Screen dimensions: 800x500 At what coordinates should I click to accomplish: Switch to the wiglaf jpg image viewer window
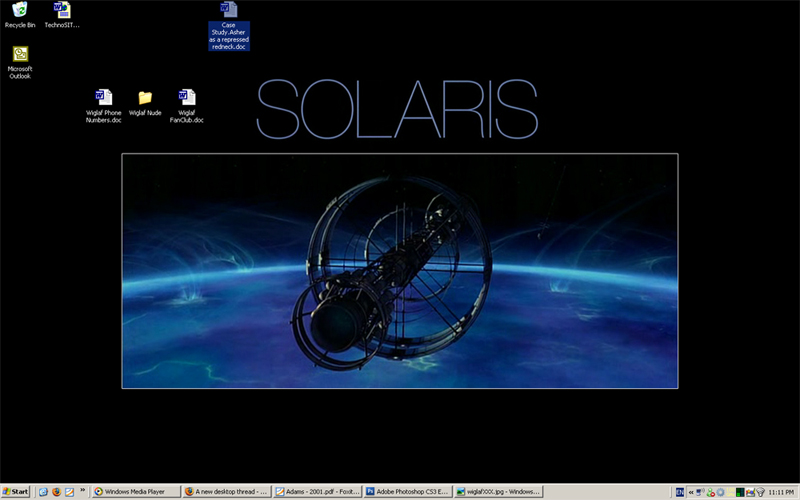pyautogui.click(x=498, y=492)
